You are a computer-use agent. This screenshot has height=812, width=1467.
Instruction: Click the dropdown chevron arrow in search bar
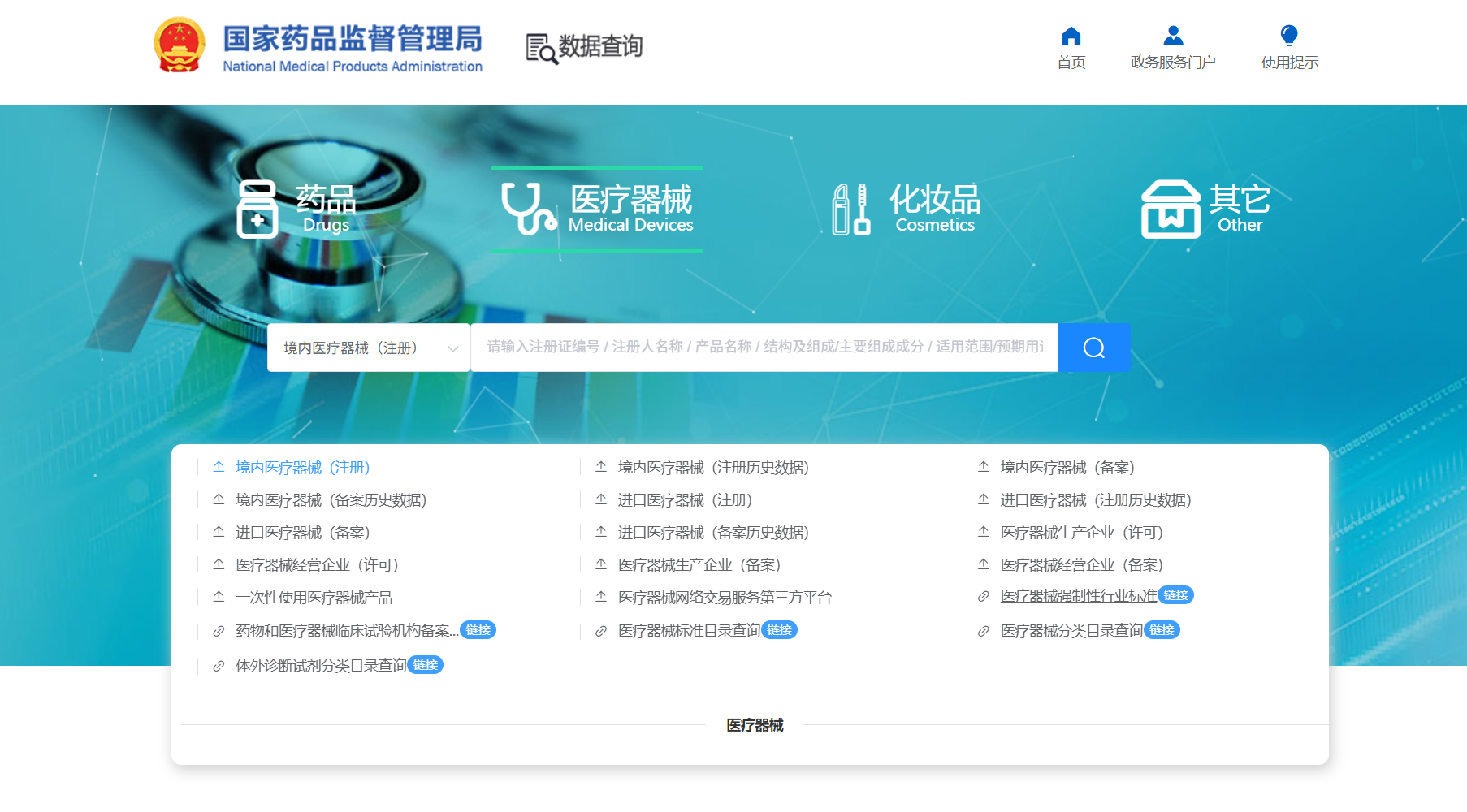[x=453, y=348]
